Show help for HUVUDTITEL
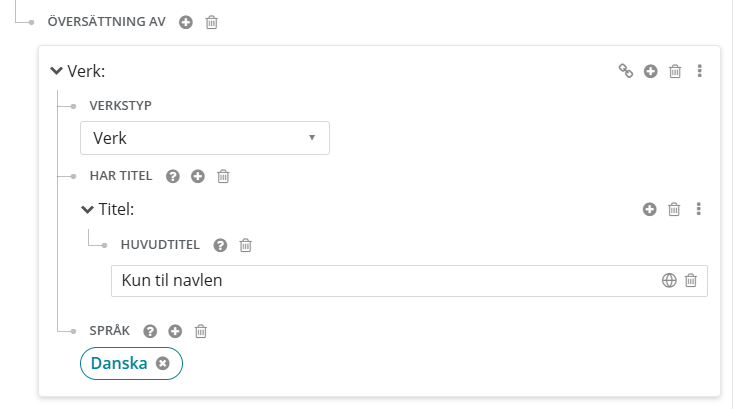This screenshot has height=409, width=733. point(220,245)
